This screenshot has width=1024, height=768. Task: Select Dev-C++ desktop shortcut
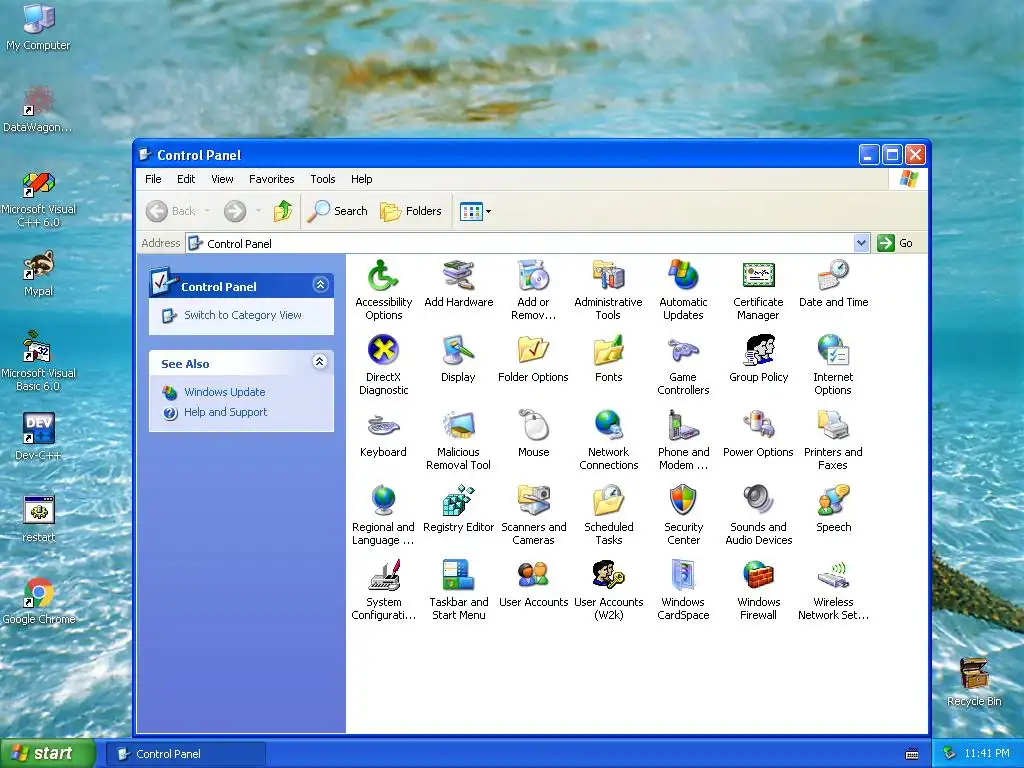pos(39,436)
